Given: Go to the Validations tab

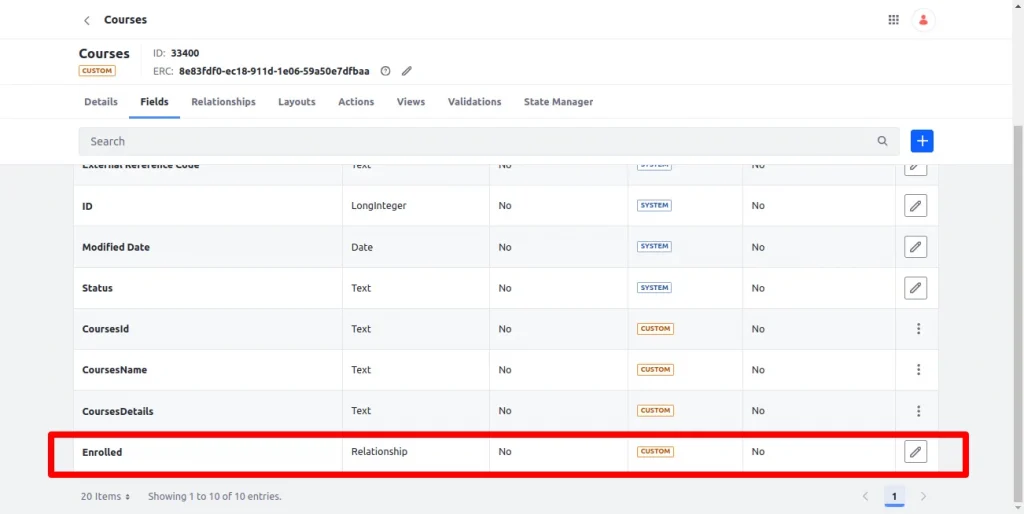Looking at the screenshot, I should coord(474,102).
